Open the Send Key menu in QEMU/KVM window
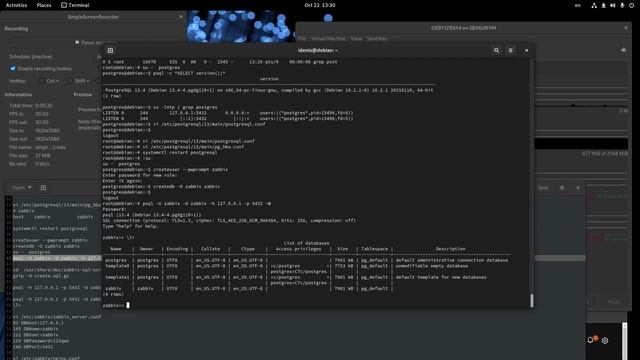Screen dimensions: 640x360 [x=377, y=38]
